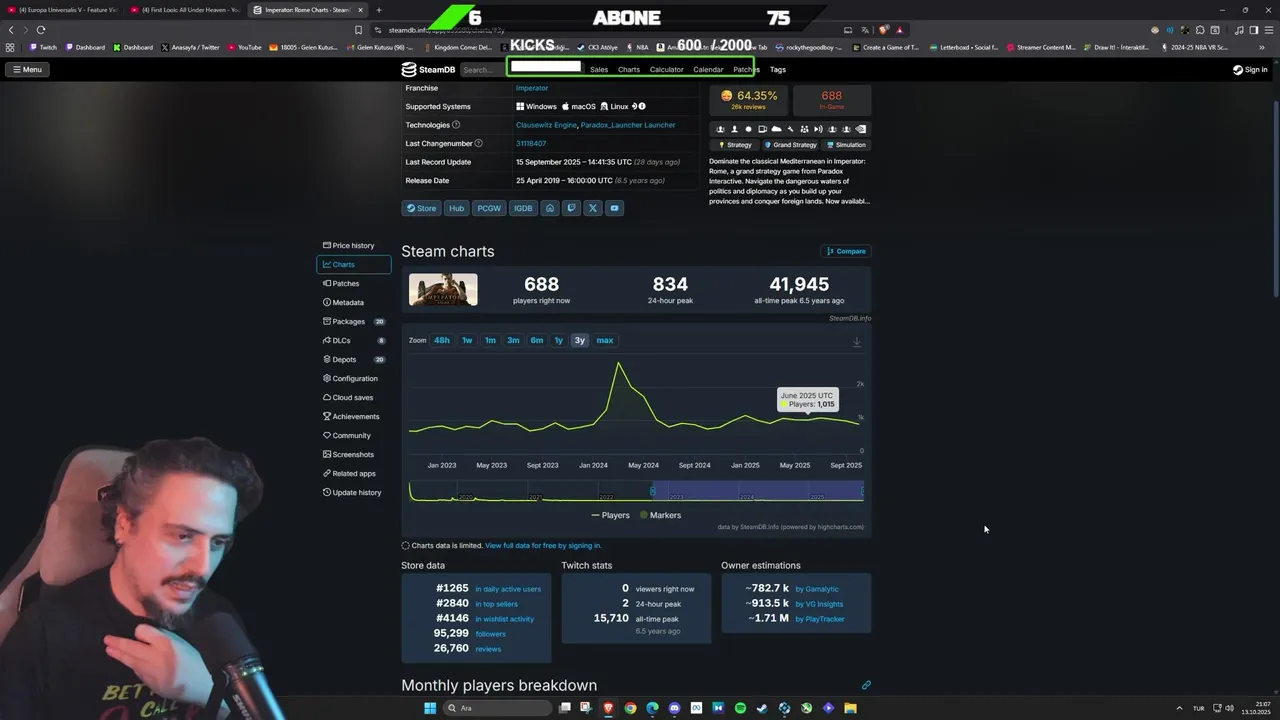Open the DLCs sidebar item
This screenshot has height=720, width=1280.
353,340
